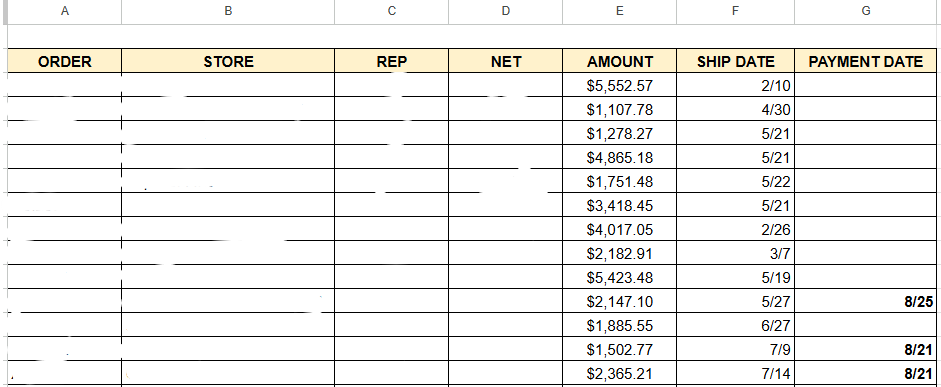Select column D header
The image size is (941, 387).
click(505, 11)
